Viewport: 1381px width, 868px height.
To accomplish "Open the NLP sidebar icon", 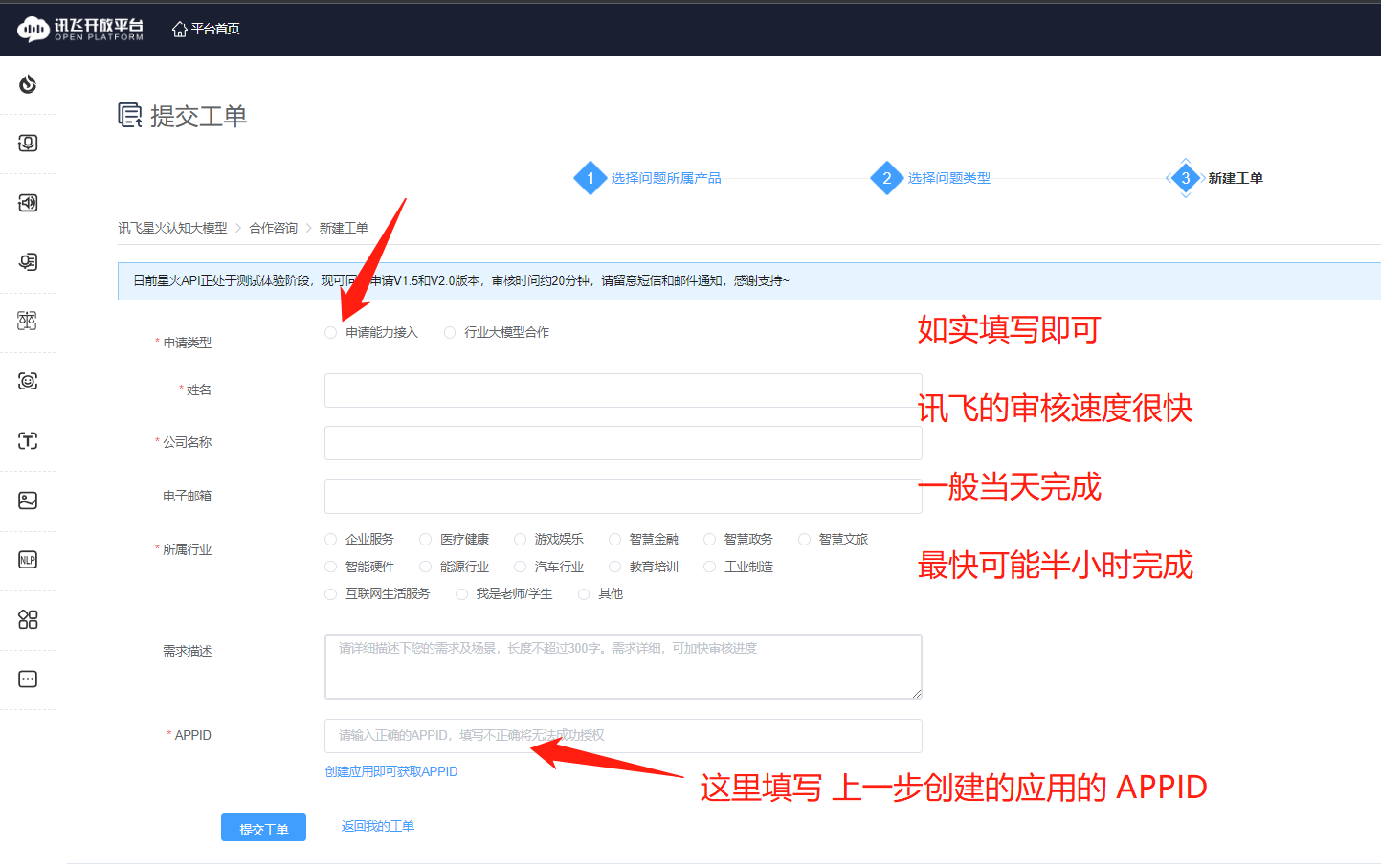I will click(x=28, y=560).
